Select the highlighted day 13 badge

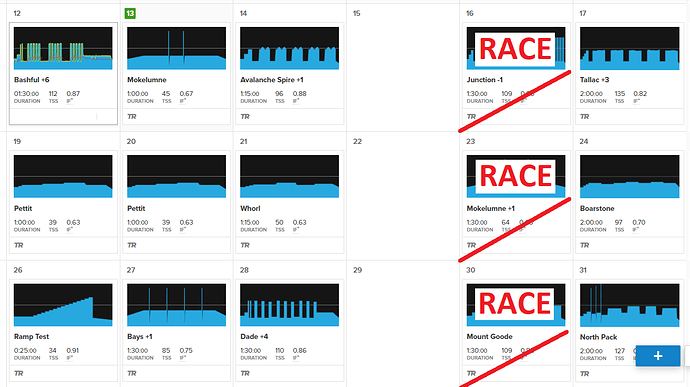point(130,13)
